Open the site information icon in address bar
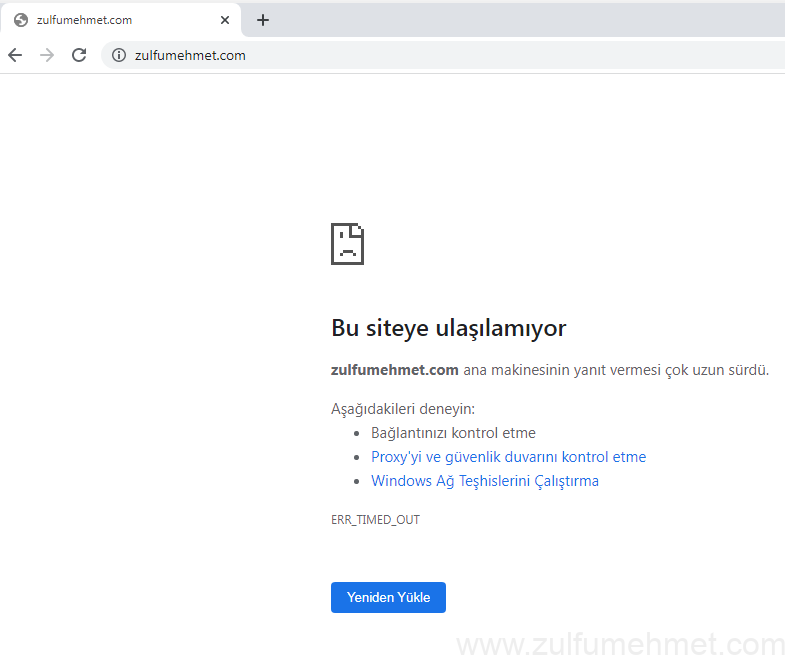 pos(119,55)
